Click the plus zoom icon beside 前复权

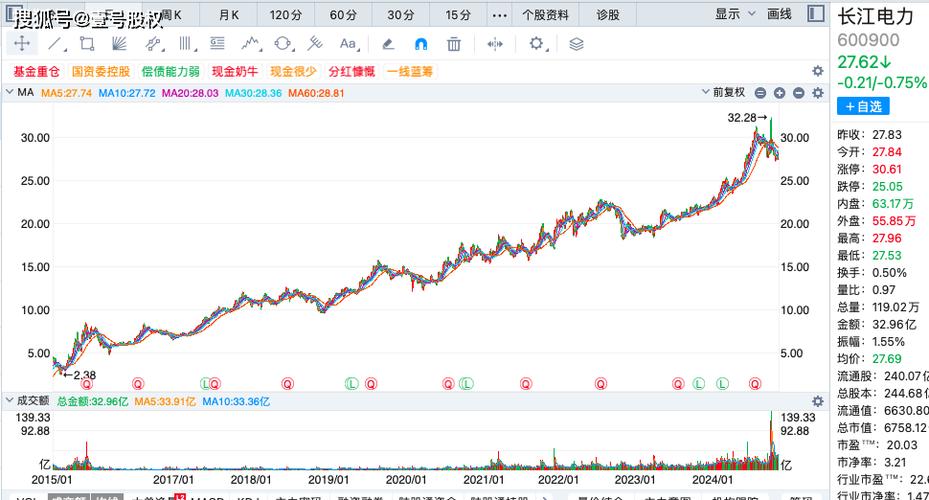coord(779,93)
